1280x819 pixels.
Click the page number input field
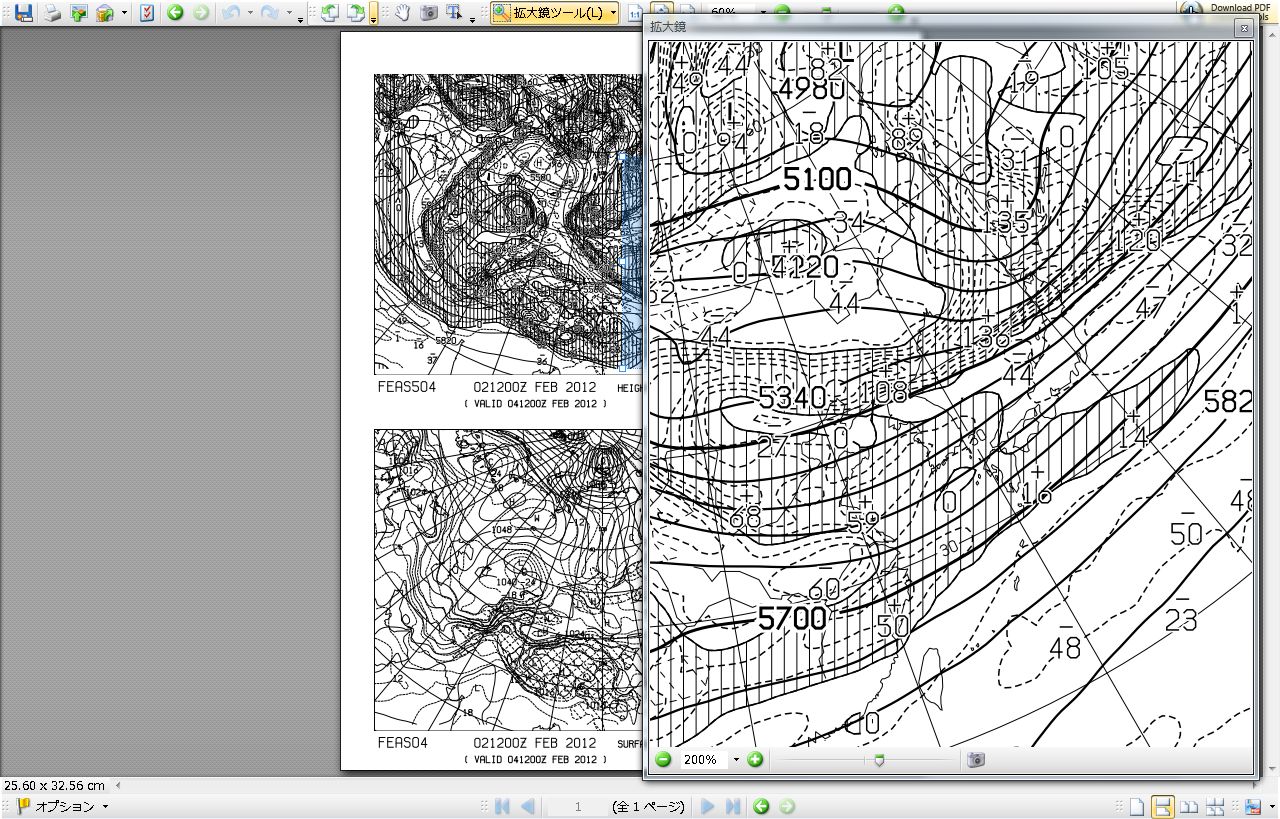click(577, 807)
